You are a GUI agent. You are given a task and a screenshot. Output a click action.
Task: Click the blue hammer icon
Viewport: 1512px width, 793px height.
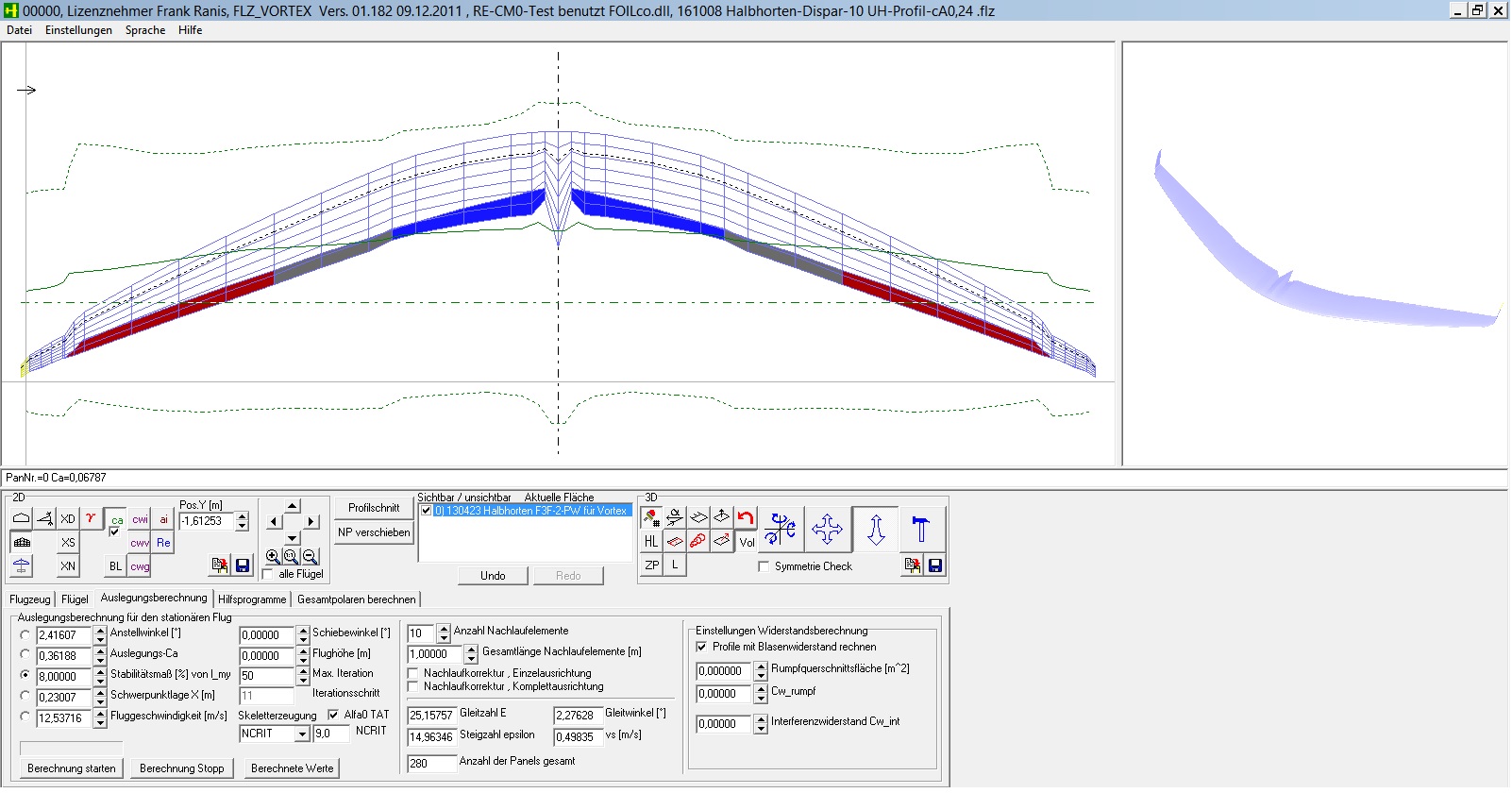[921, 530]
